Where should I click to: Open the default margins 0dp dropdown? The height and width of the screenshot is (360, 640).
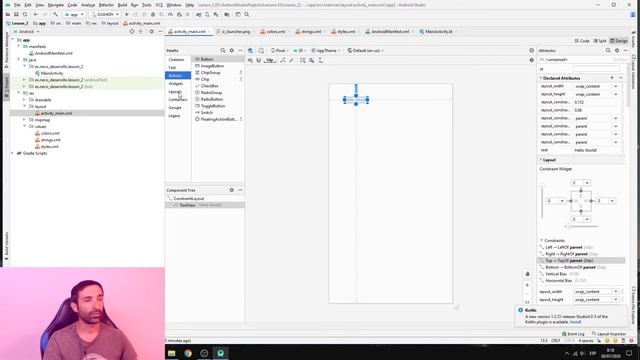tap(270, 60)
